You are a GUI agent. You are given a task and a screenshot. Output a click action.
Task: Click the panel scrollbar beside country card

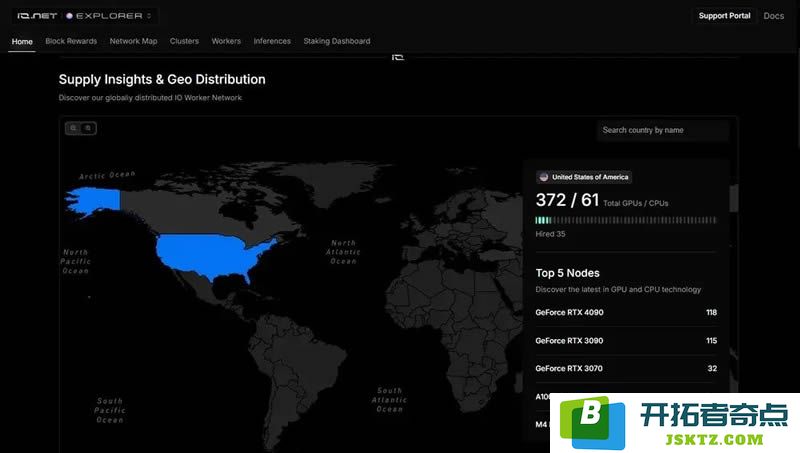tap(734, 198)
